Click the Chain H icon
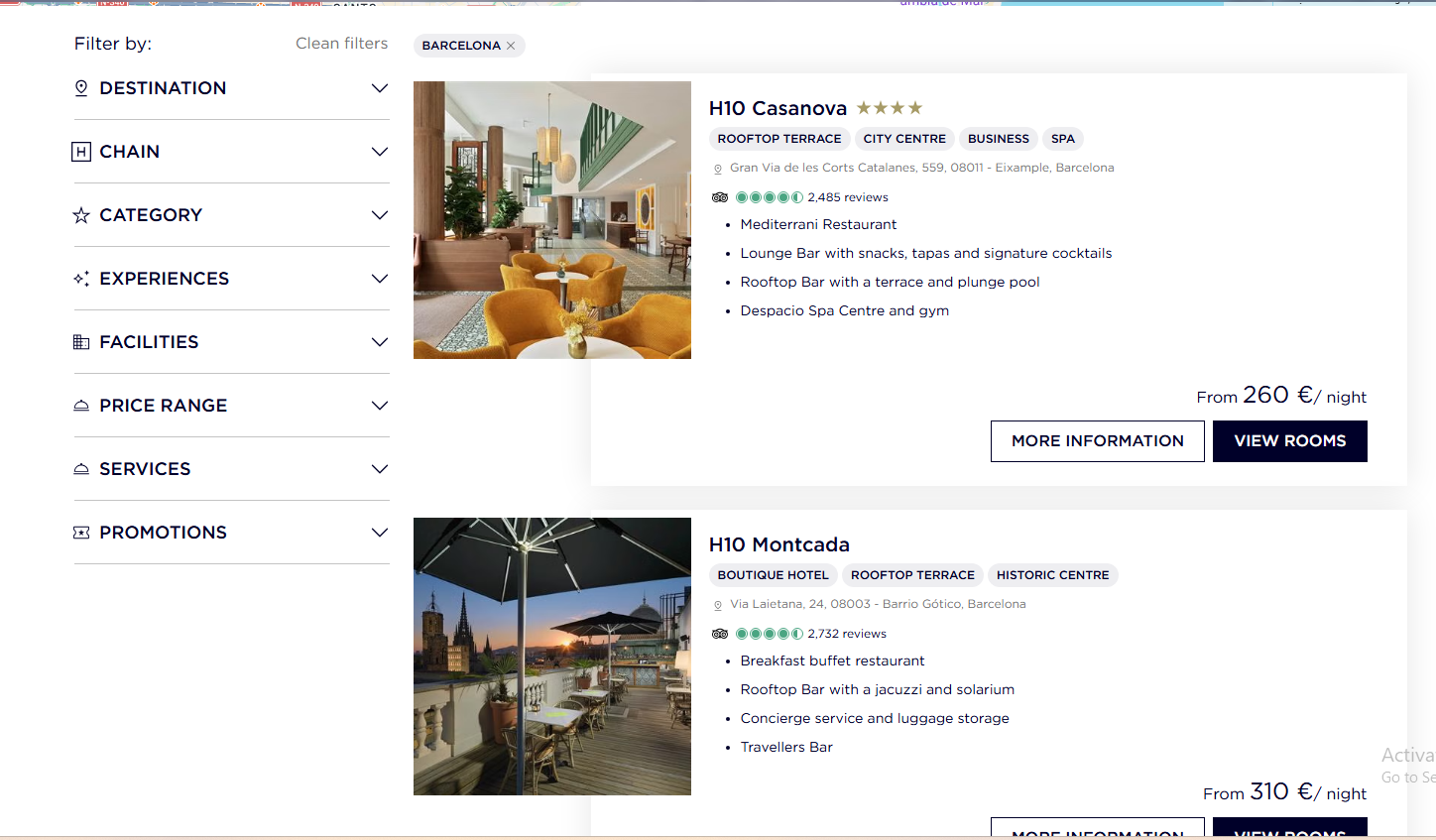Image resolution: width=1436 pixels, height=840 pixels. [x=81, y=152]
